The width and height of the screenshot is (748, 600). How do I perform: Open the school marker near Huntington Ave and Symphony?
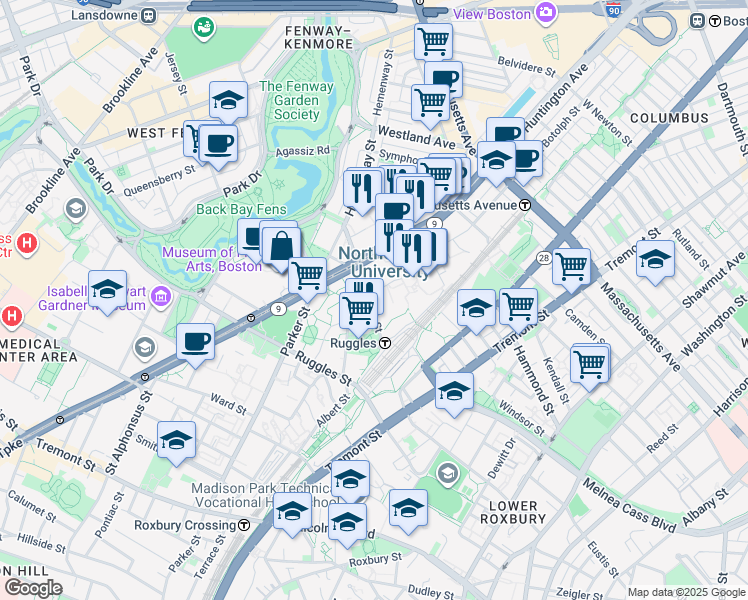pos(496,161)
